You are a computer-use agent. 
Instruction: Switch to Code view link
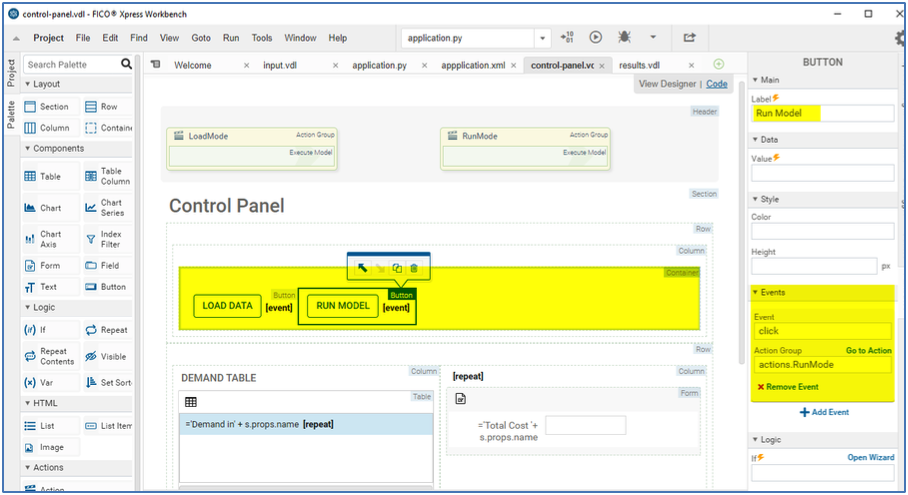(717, 84)
